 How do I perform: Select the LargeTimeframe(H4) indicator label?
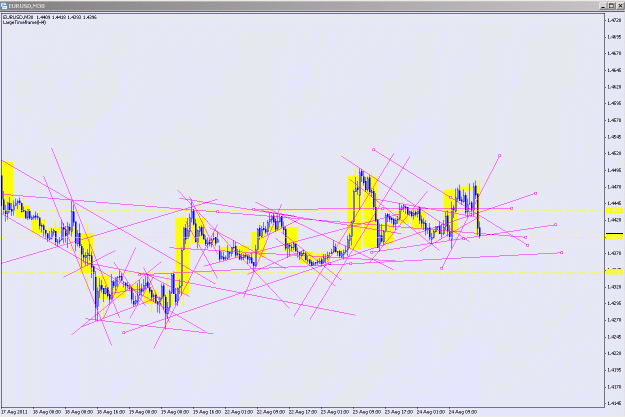(x=25, y=23)
